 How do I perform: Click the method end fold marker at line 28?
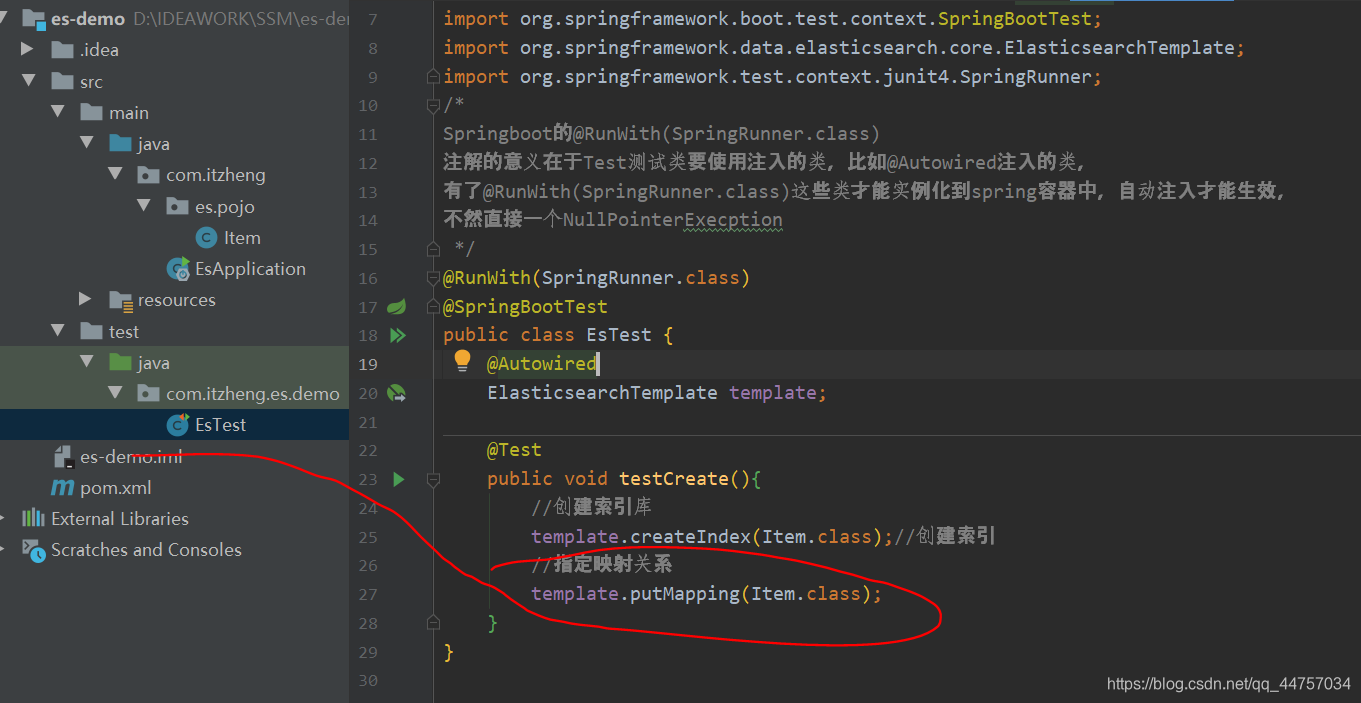433,622
